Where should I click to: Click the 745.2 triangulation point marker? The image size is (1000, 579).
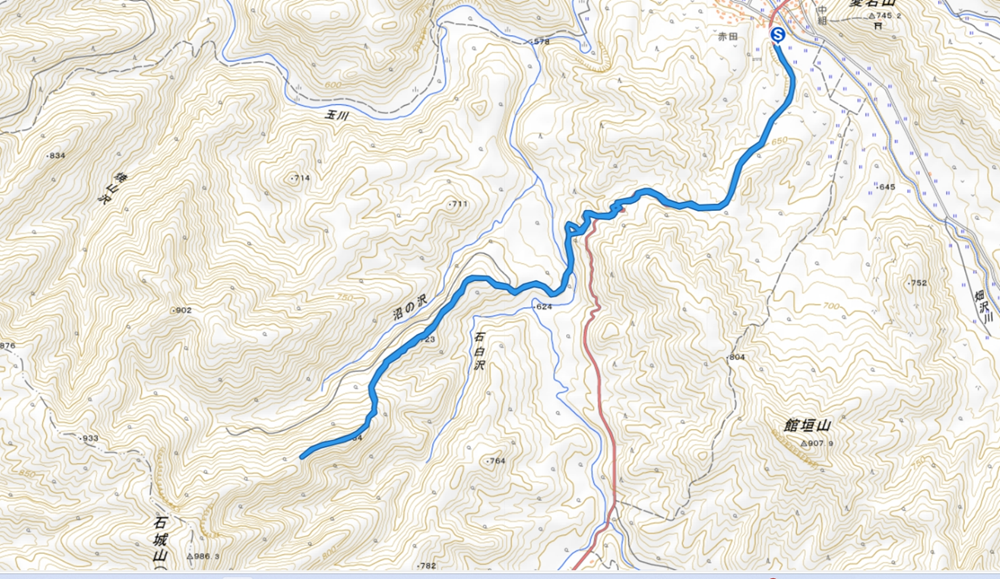coord(872,16)
